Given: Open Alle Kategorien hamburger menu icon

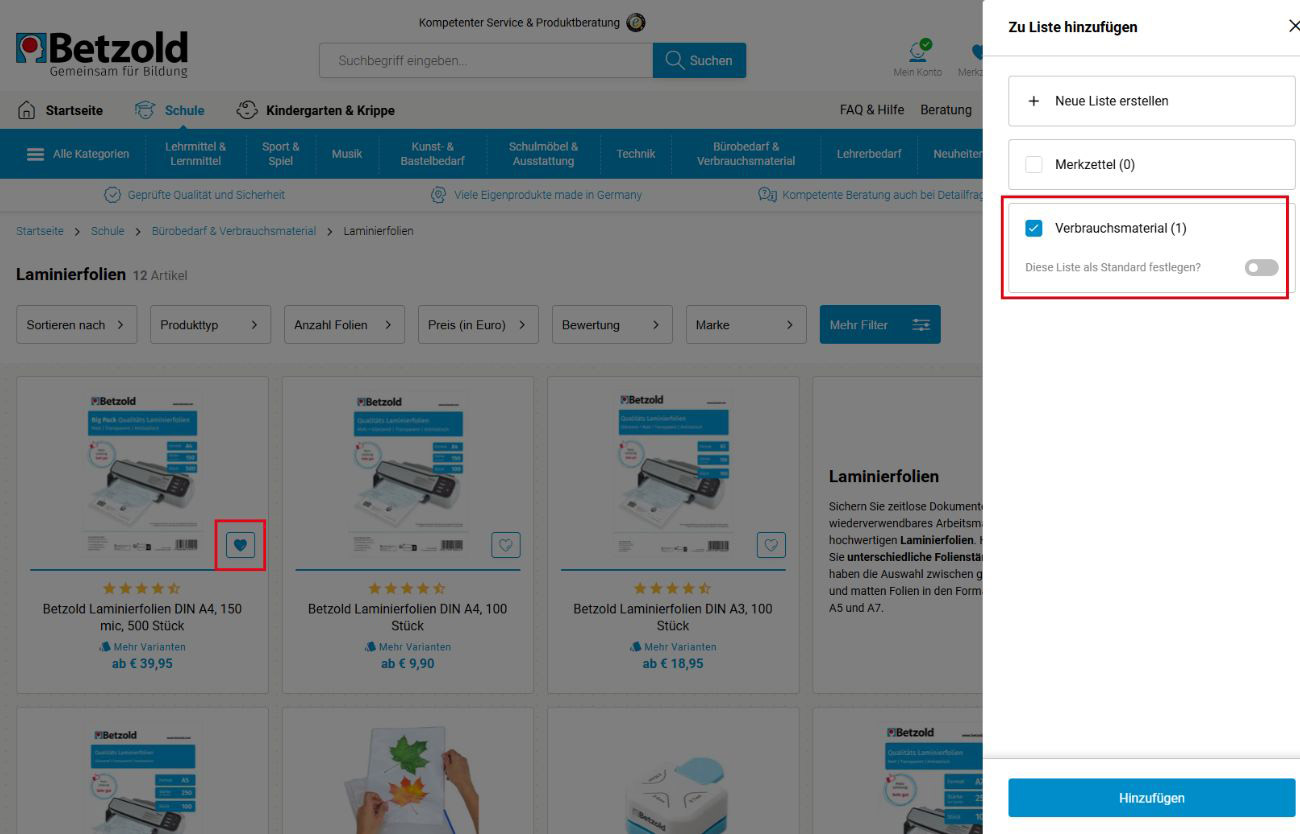Looking at the screenshot, I should (35, 154).
